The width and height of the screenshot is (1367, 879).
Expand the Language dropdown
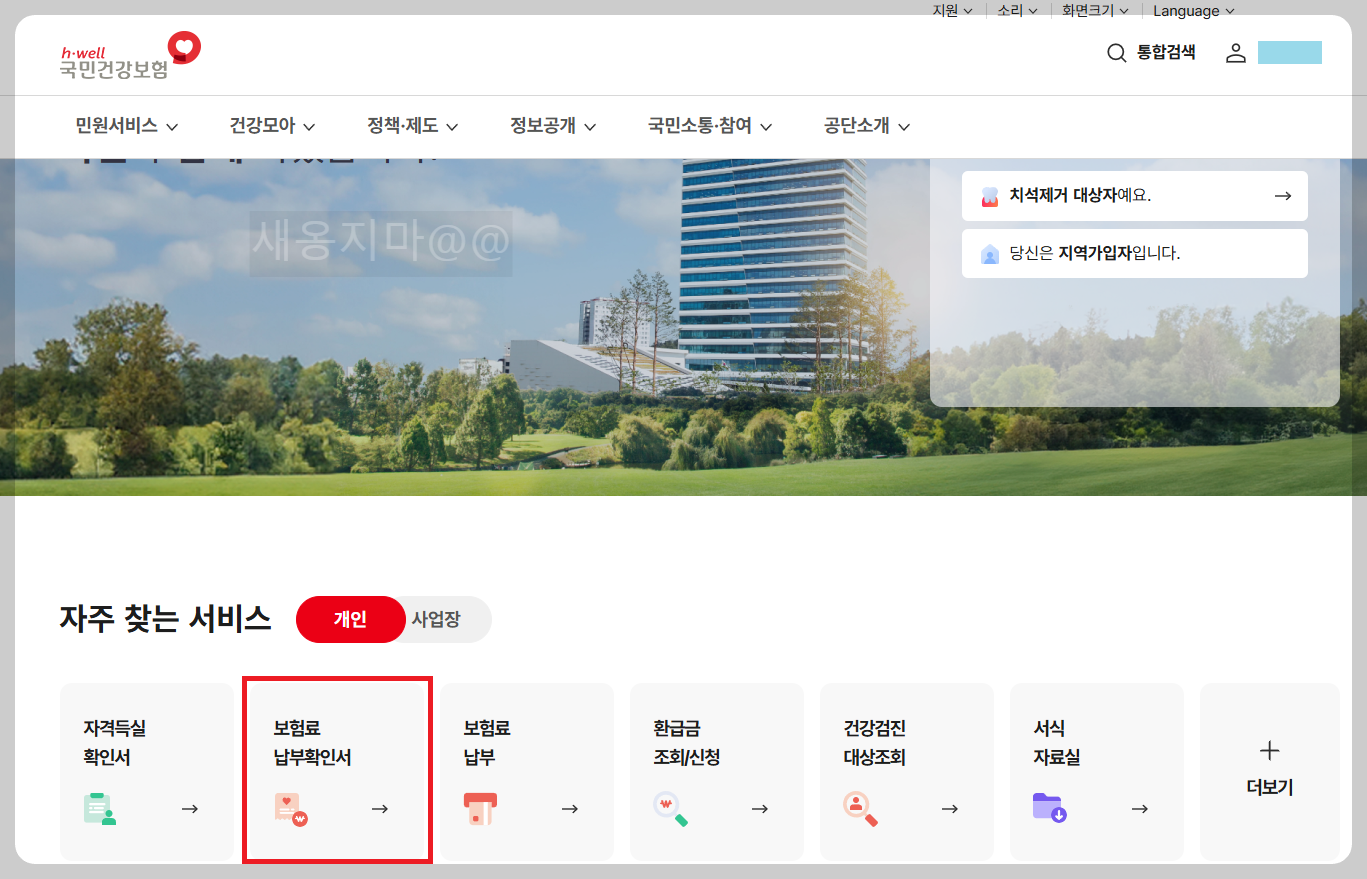(x=1193, y=10)
